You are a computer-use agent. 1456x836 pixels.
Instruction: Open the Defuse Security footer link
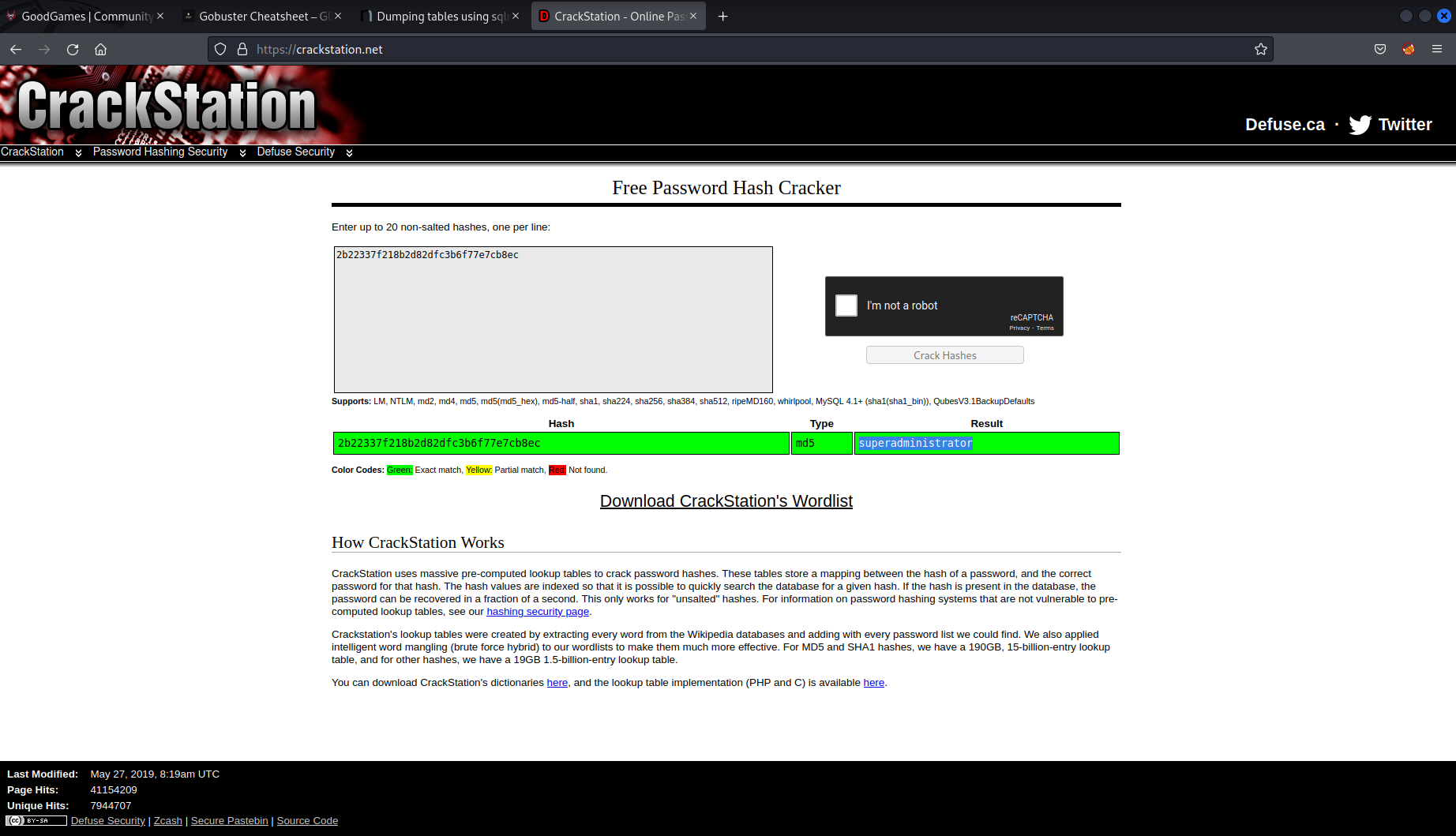108,821
